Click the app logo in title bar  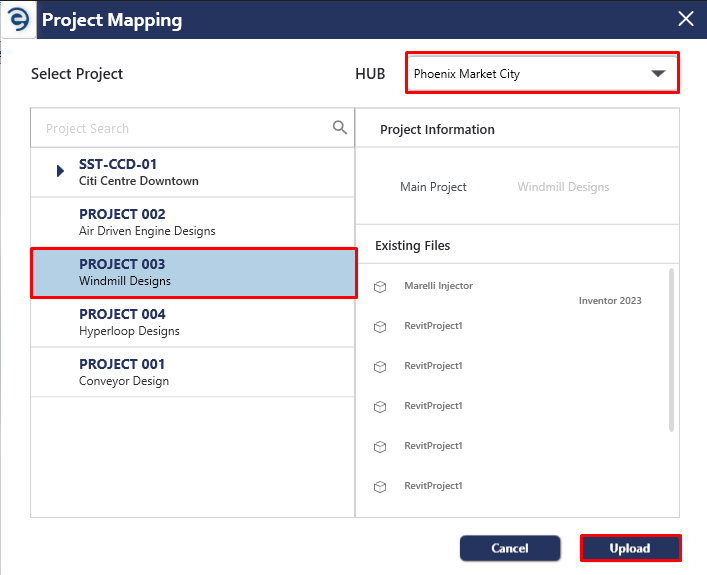click(18, 19)
